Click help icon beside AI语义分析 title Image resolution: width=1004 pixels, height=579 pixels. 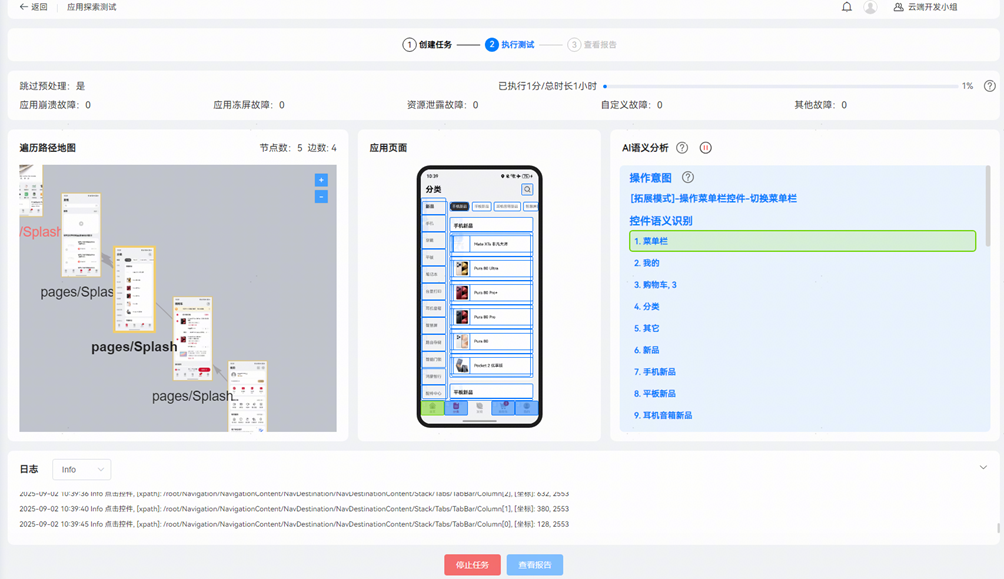pyautogui.click(x=682, y=148)
